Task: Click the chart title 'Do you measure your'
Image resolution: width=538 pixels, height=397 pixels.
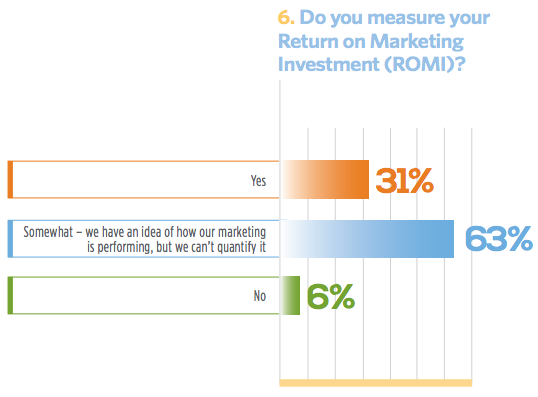Action: pos(395,17)
